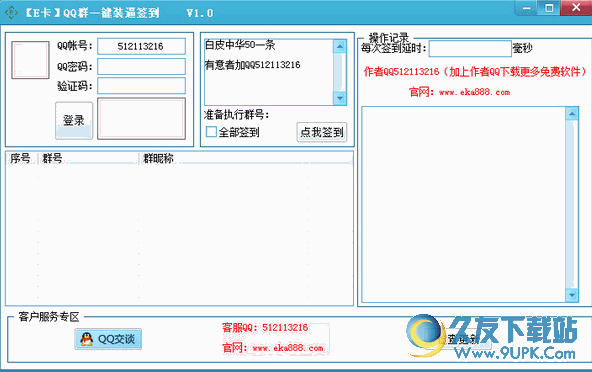
Task: Maximize the window
Action: (549, 8)
